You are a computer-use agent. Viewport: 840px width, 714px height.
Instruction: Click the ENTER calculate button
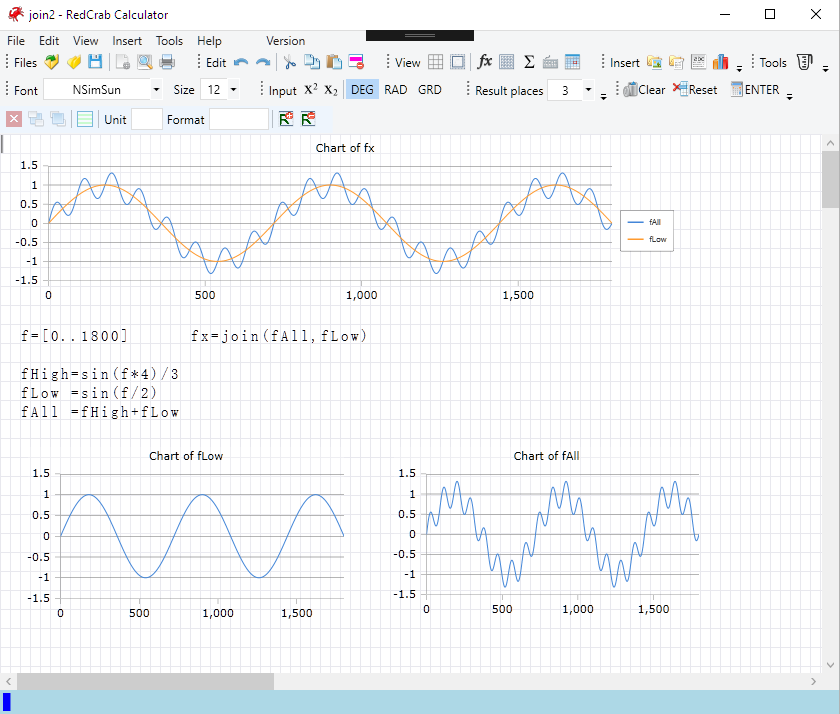point(755,89)
